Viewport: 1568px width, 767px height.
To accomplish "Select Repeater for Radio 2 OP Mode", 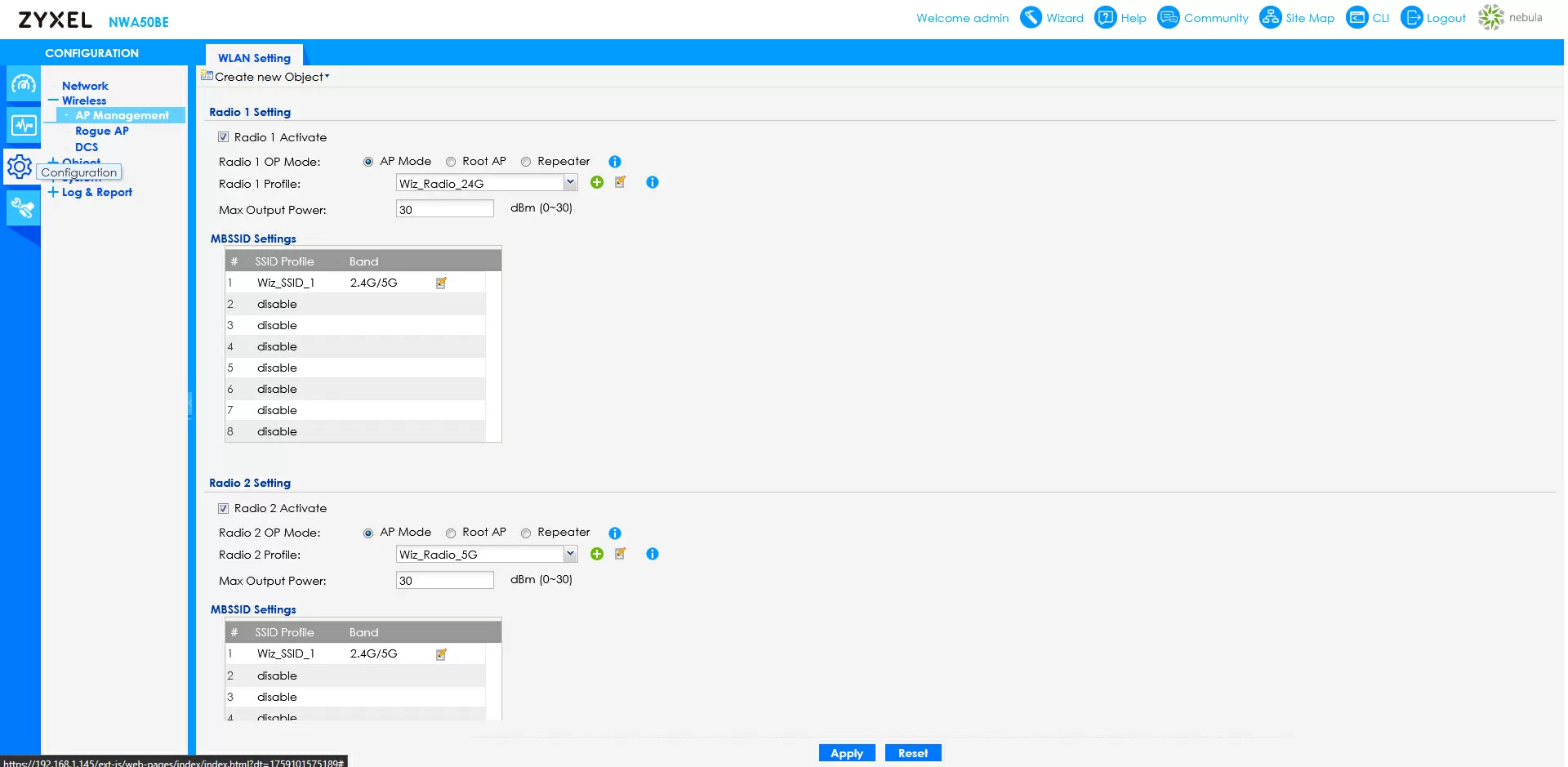I will (526, 533).
